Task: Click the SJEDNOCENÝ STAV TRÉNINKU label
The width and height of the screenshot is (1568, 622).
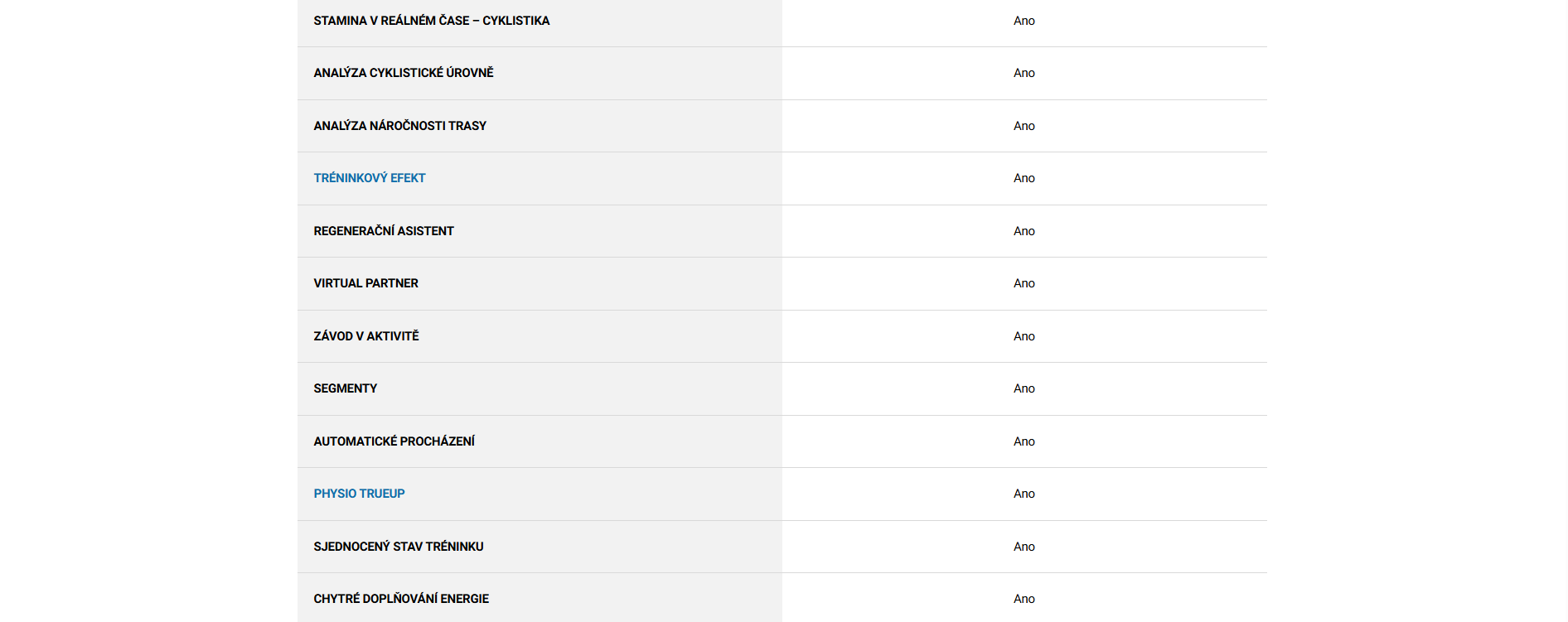Action: click(398, 547)
